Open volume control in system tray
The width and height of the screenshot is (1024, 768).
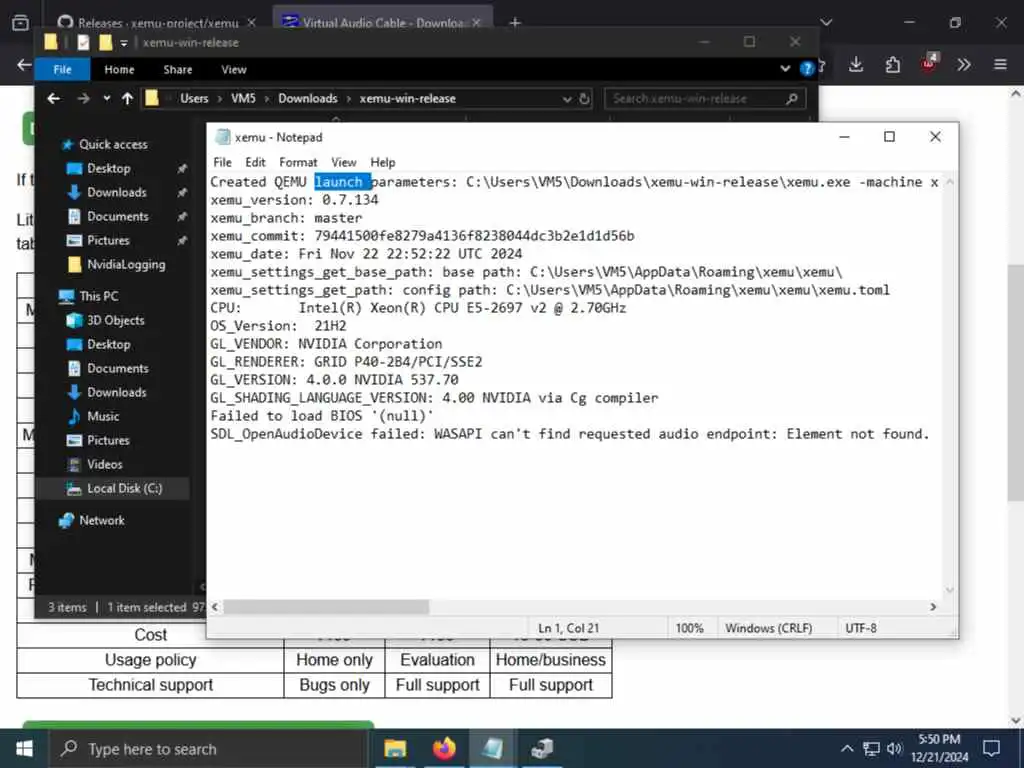coord(894,748)
